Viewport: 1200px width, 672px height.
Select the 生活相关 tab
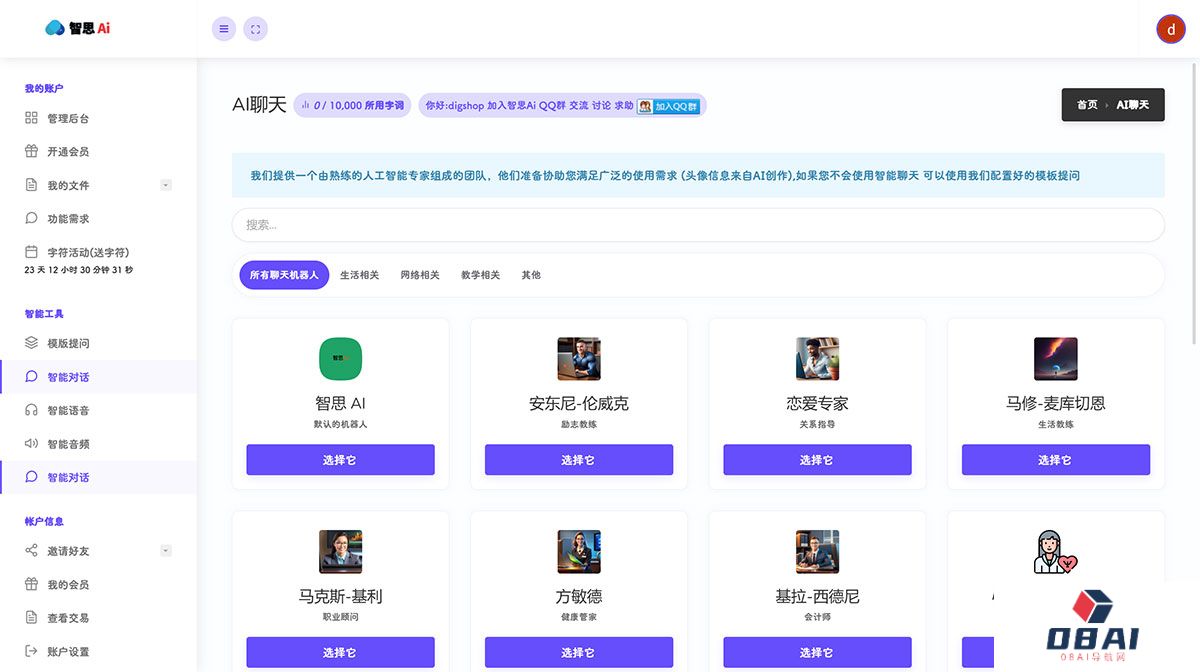coord(360,275)
